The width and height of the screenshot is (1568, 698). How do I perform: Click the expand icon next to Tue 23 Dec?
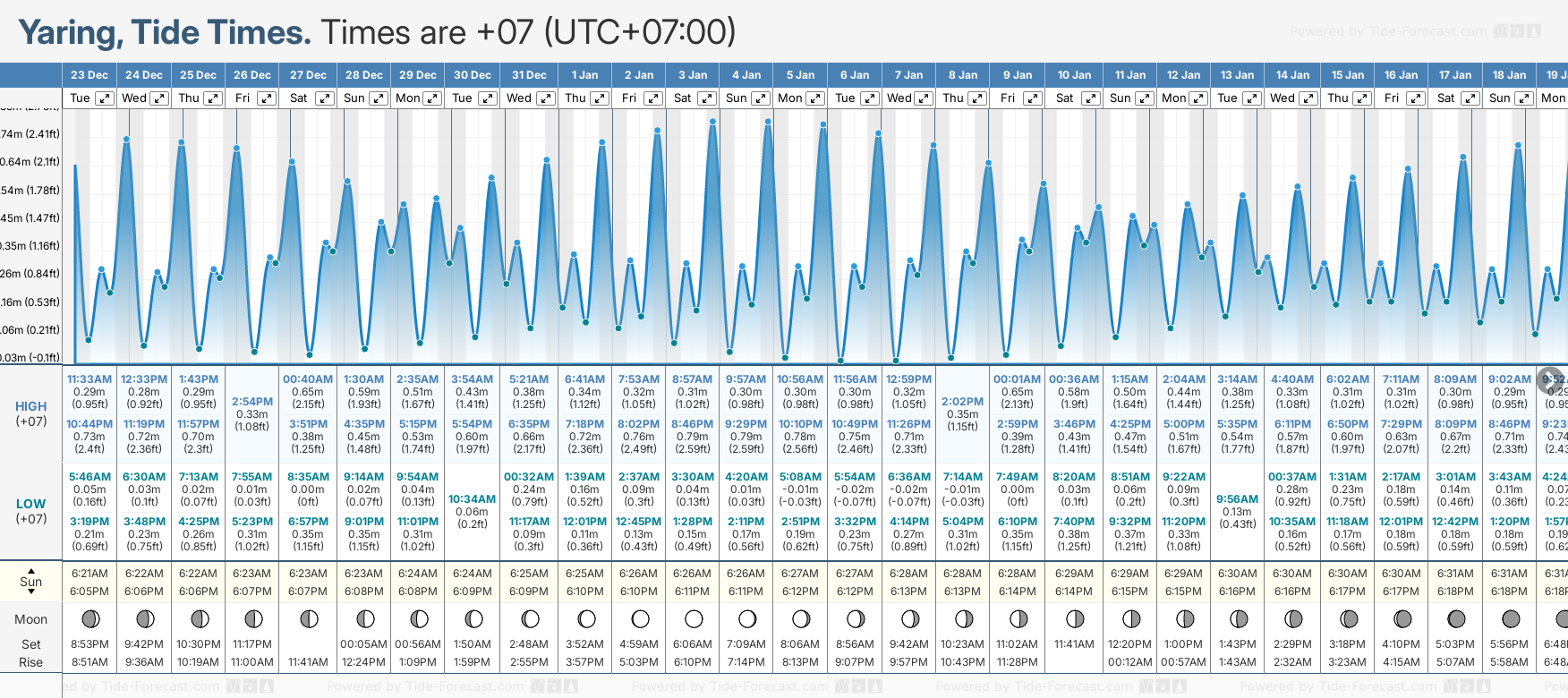[105, 98]
